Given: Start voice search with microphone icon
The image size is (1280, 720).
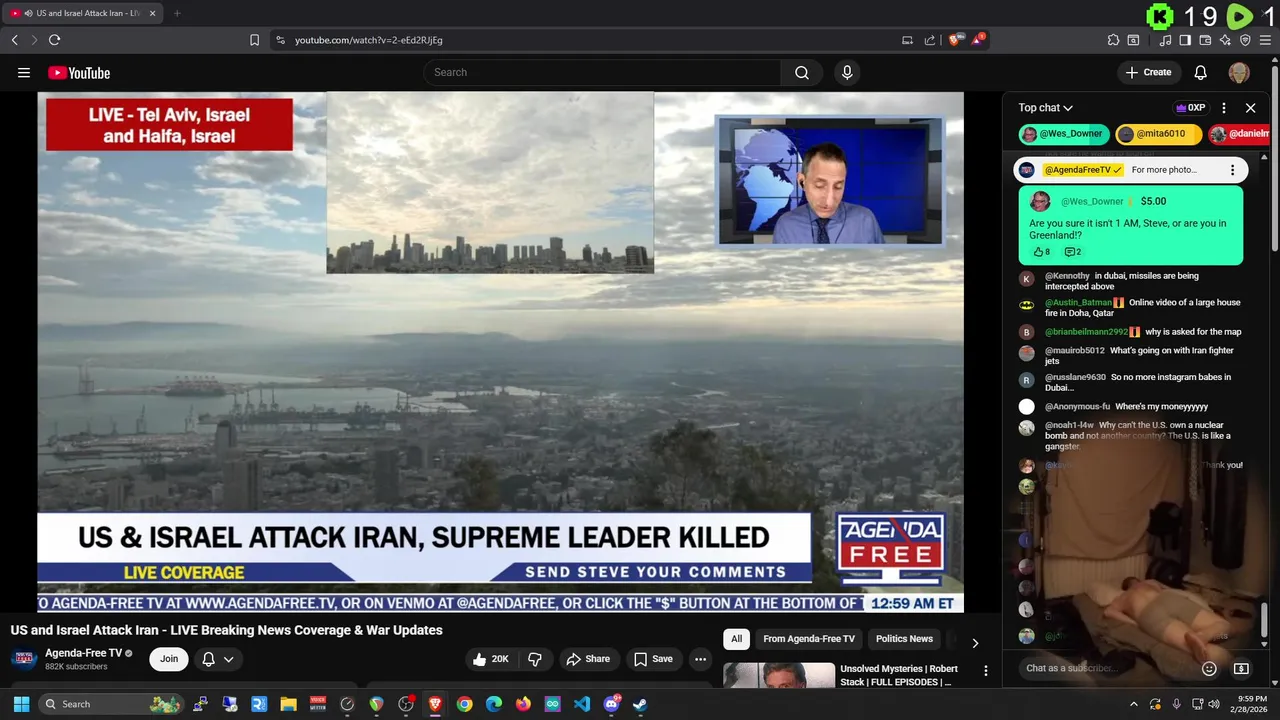Looking at the screenshot, I should click(847, 72).
